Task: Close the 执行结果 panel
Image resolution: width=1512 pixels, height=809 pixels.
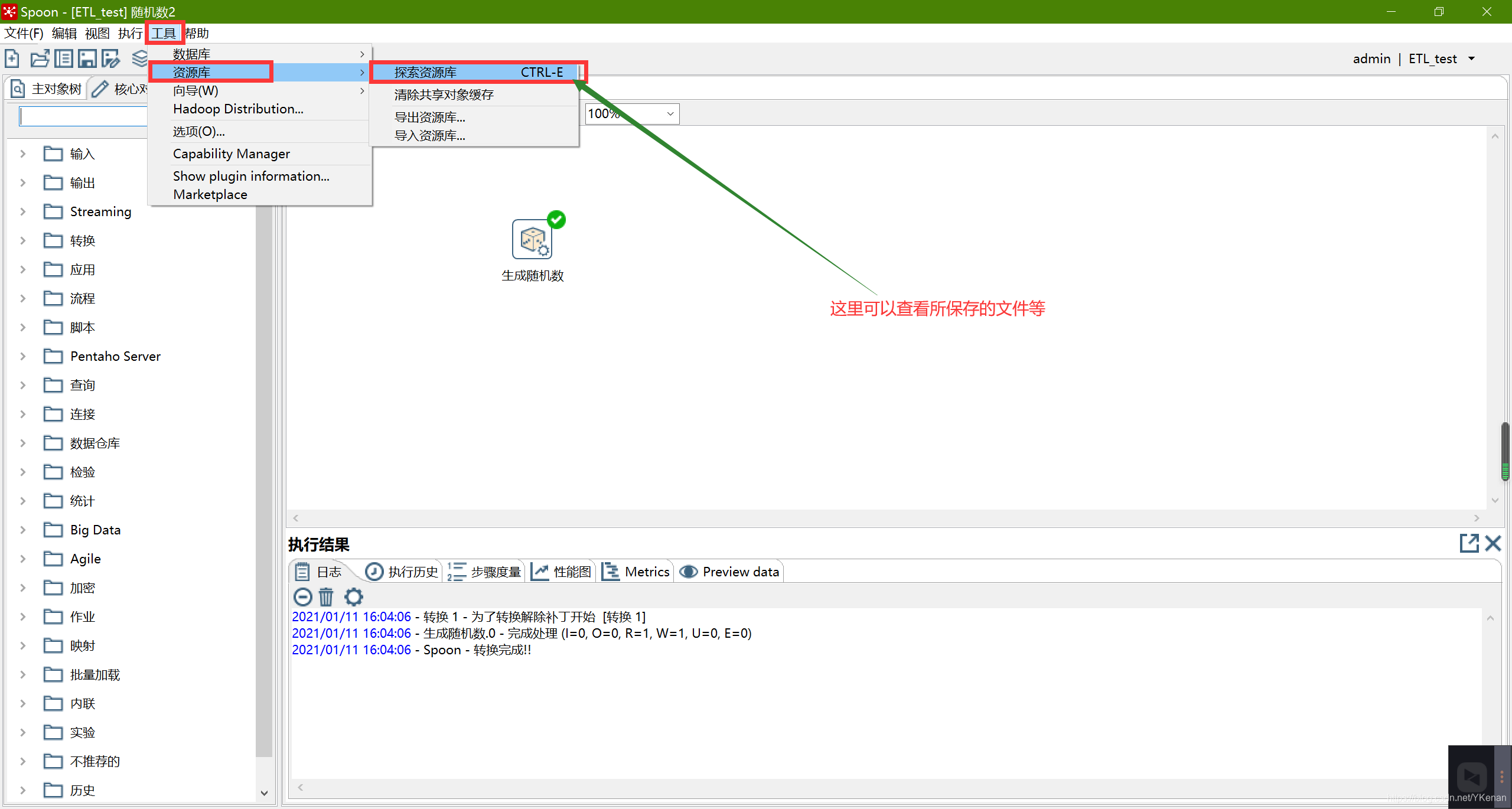Action: [1493, 543]
